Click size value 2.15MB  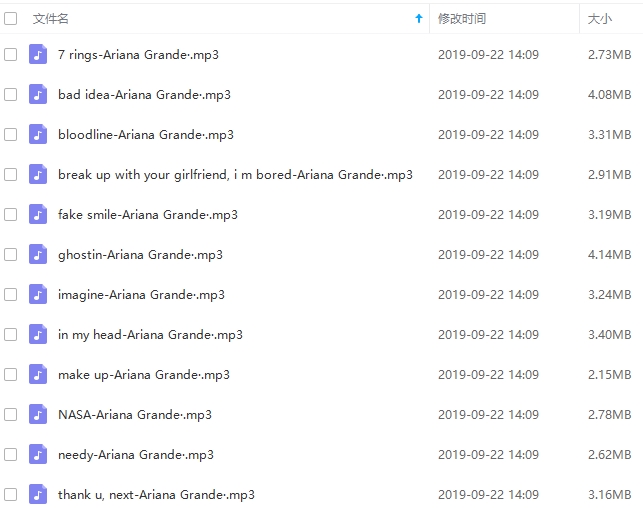(609, 374)
